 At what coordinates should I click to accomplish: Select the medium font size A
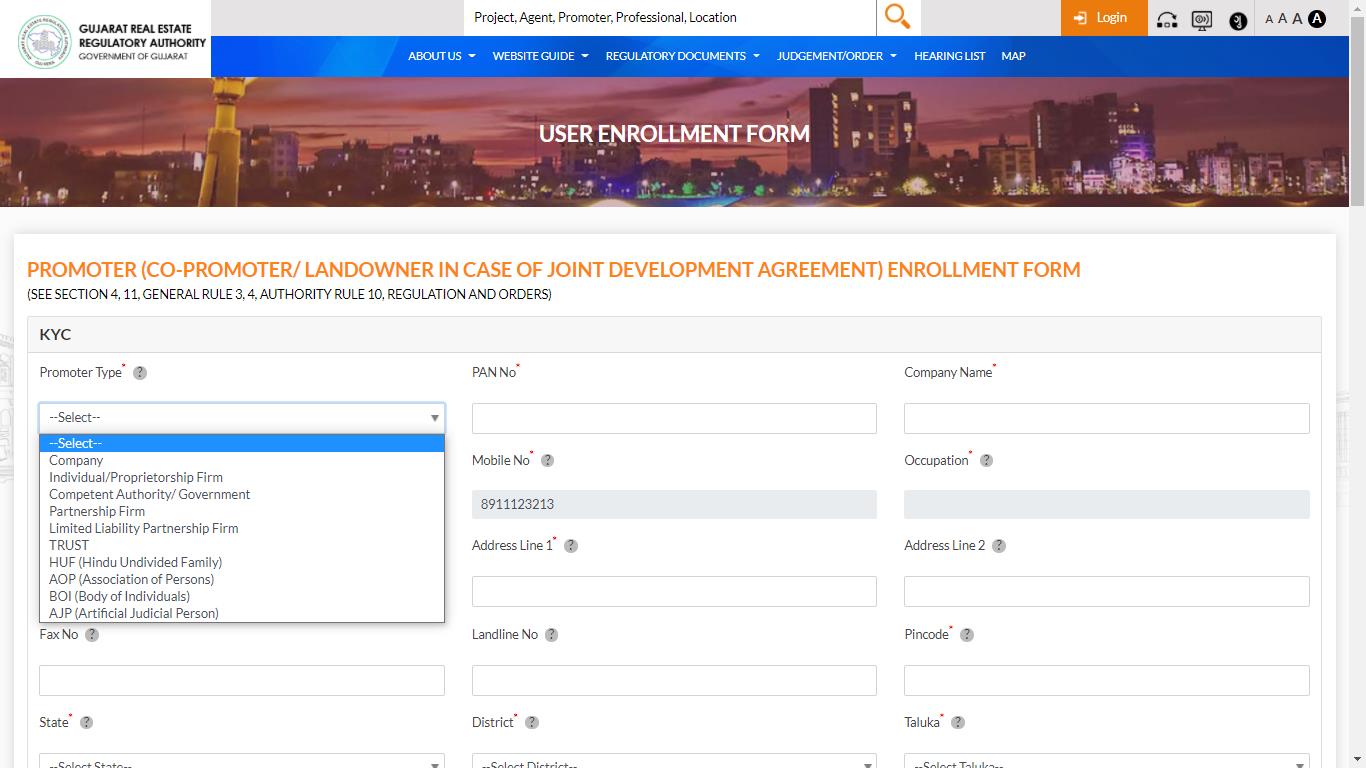pyautogui.click(x=1282, y=19)
